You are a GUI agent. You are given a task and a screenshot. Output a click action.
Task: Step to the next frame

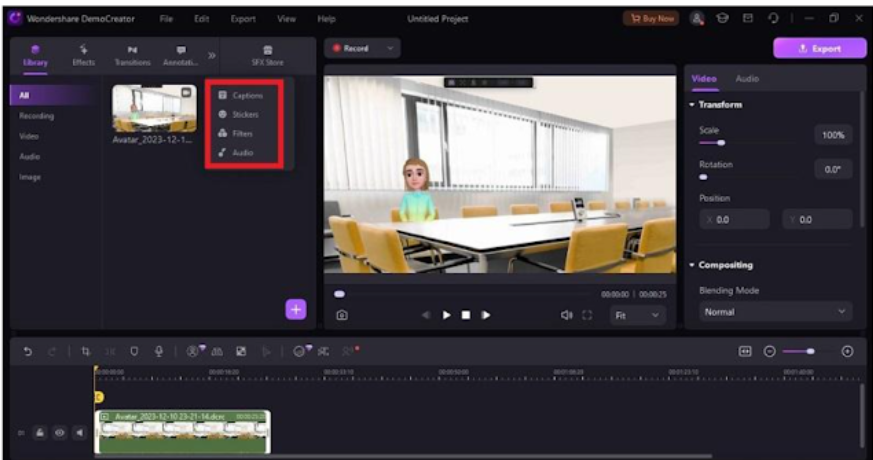(486, 315)
